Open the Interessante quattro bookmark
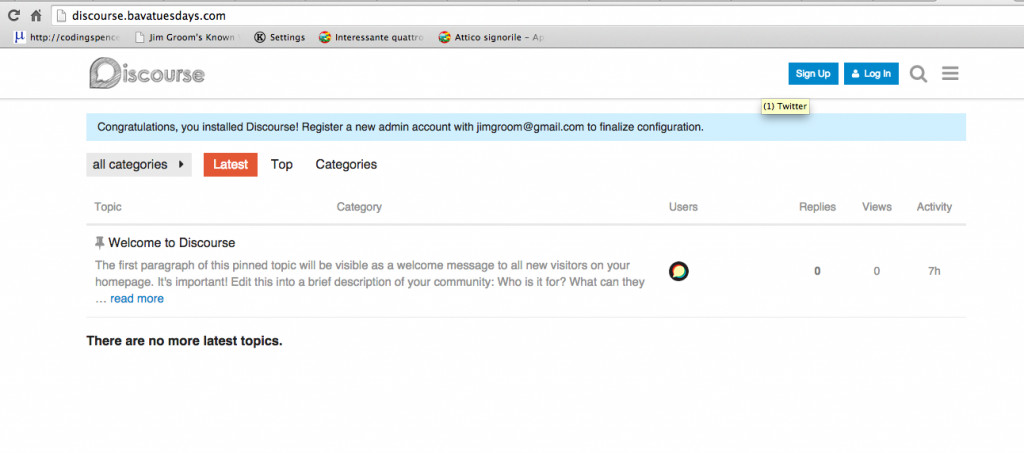Viewport: 1024px width, 453px height. [x=371, y=37]
